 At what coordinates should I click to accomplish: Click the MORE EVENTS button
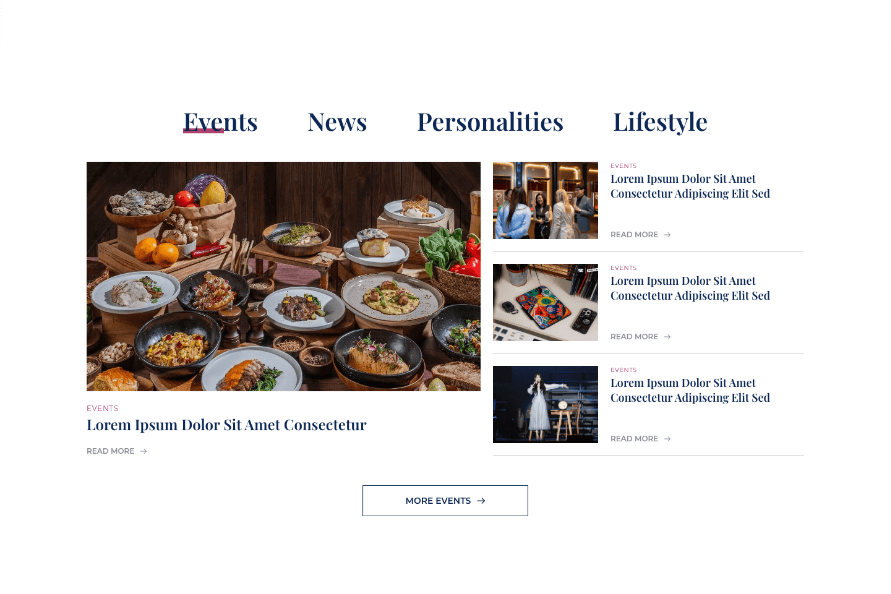click(x=445, y=501)
